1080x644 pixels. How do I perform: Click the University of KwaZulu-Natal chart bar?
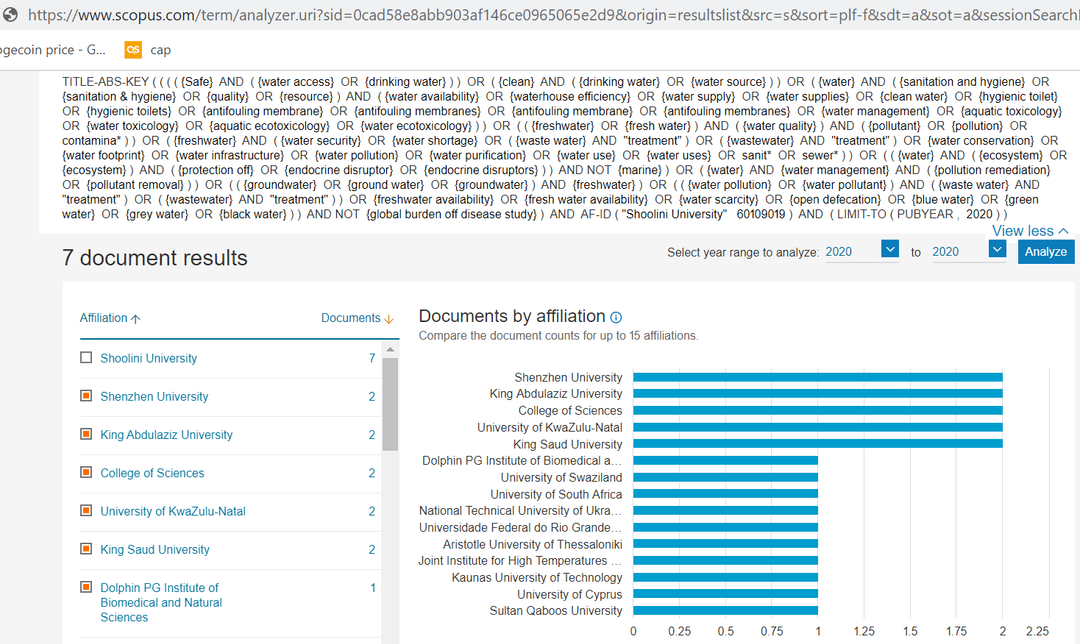click(818, 427)
